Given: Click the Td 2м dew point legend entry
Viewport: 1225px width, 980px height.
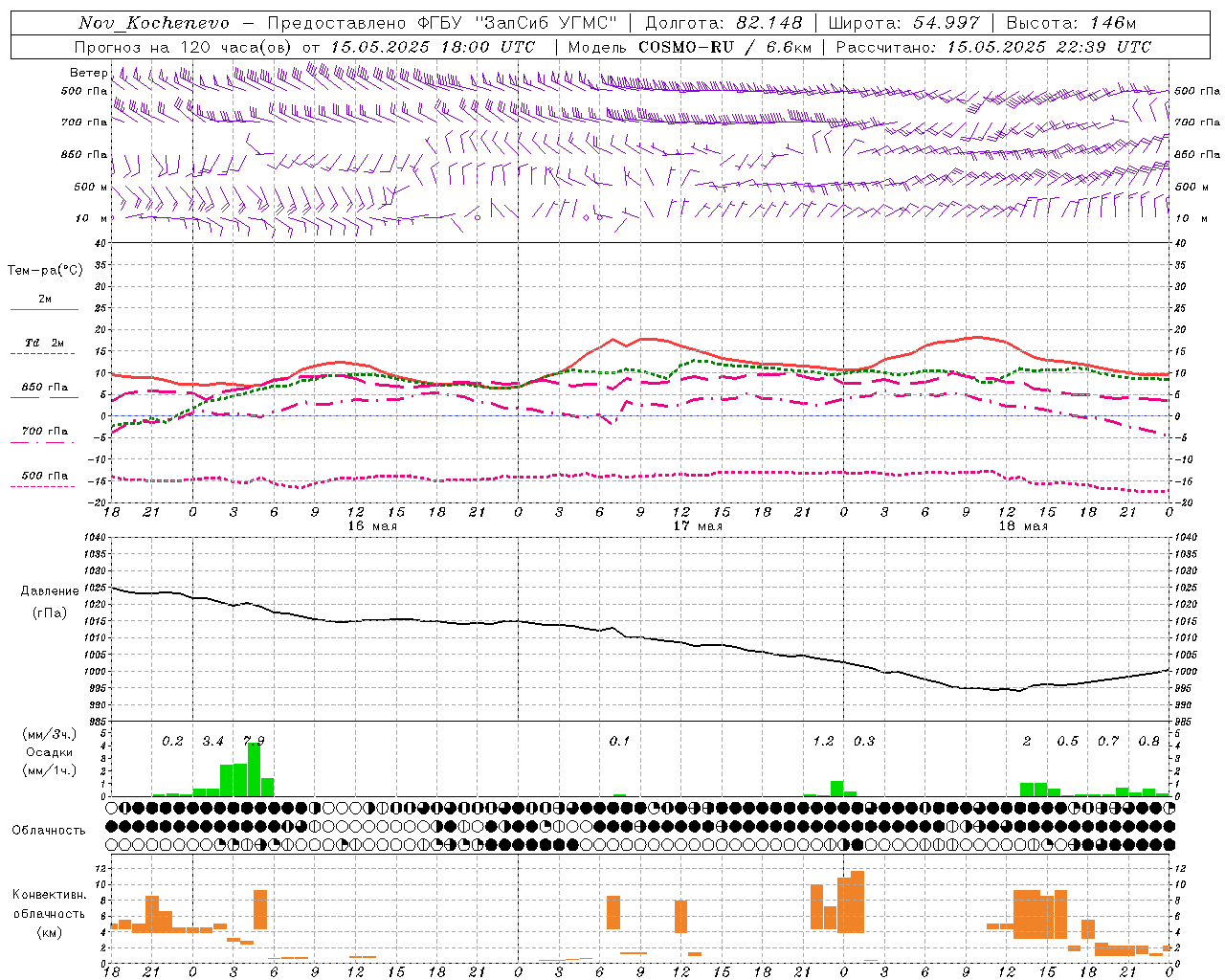Looking at the screenshot, I should coord(44,343).
